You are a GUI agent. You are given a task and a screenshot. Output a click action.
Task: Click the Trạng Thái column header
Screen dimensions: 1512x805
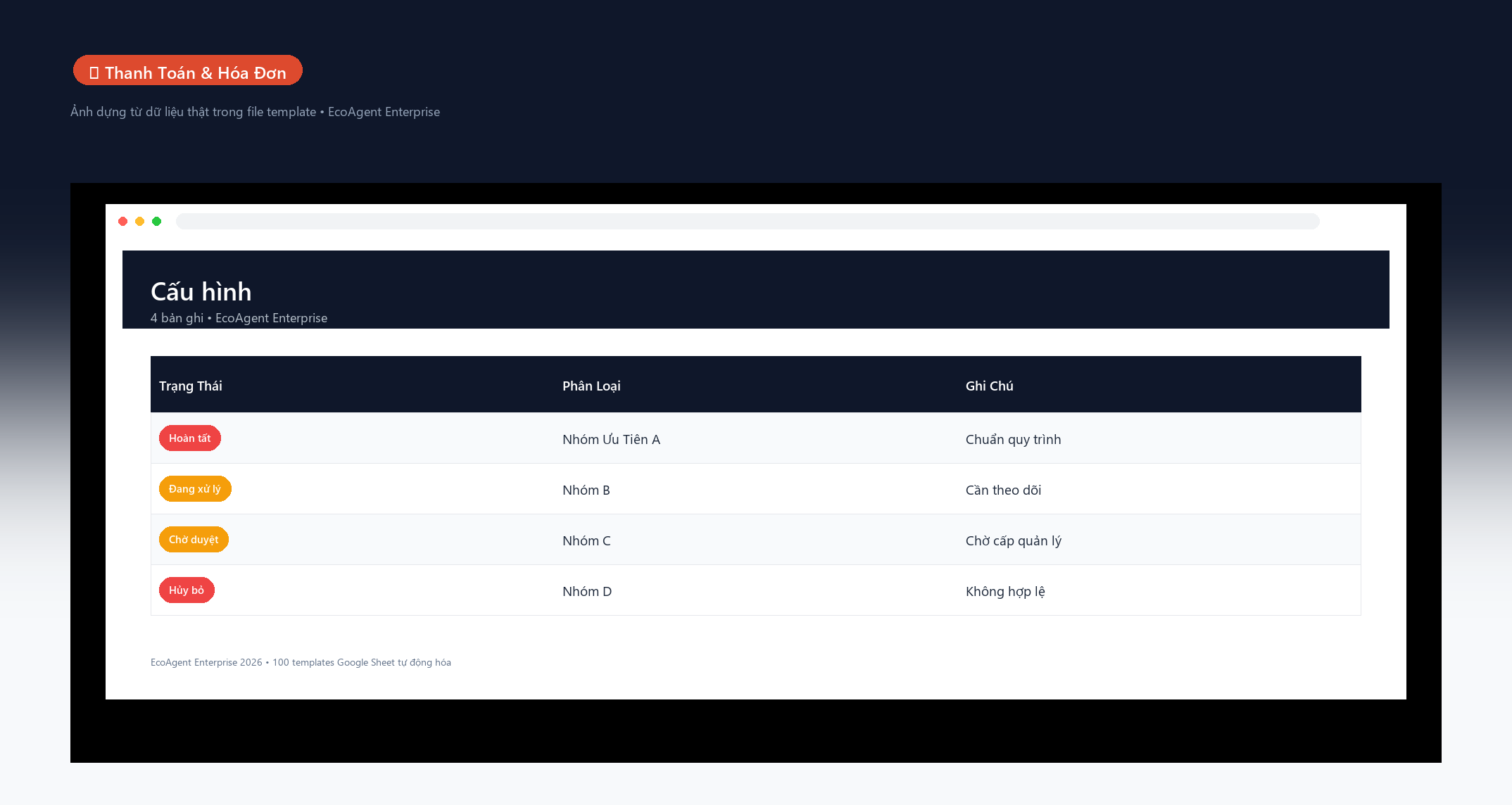click(x=191, y=386)
